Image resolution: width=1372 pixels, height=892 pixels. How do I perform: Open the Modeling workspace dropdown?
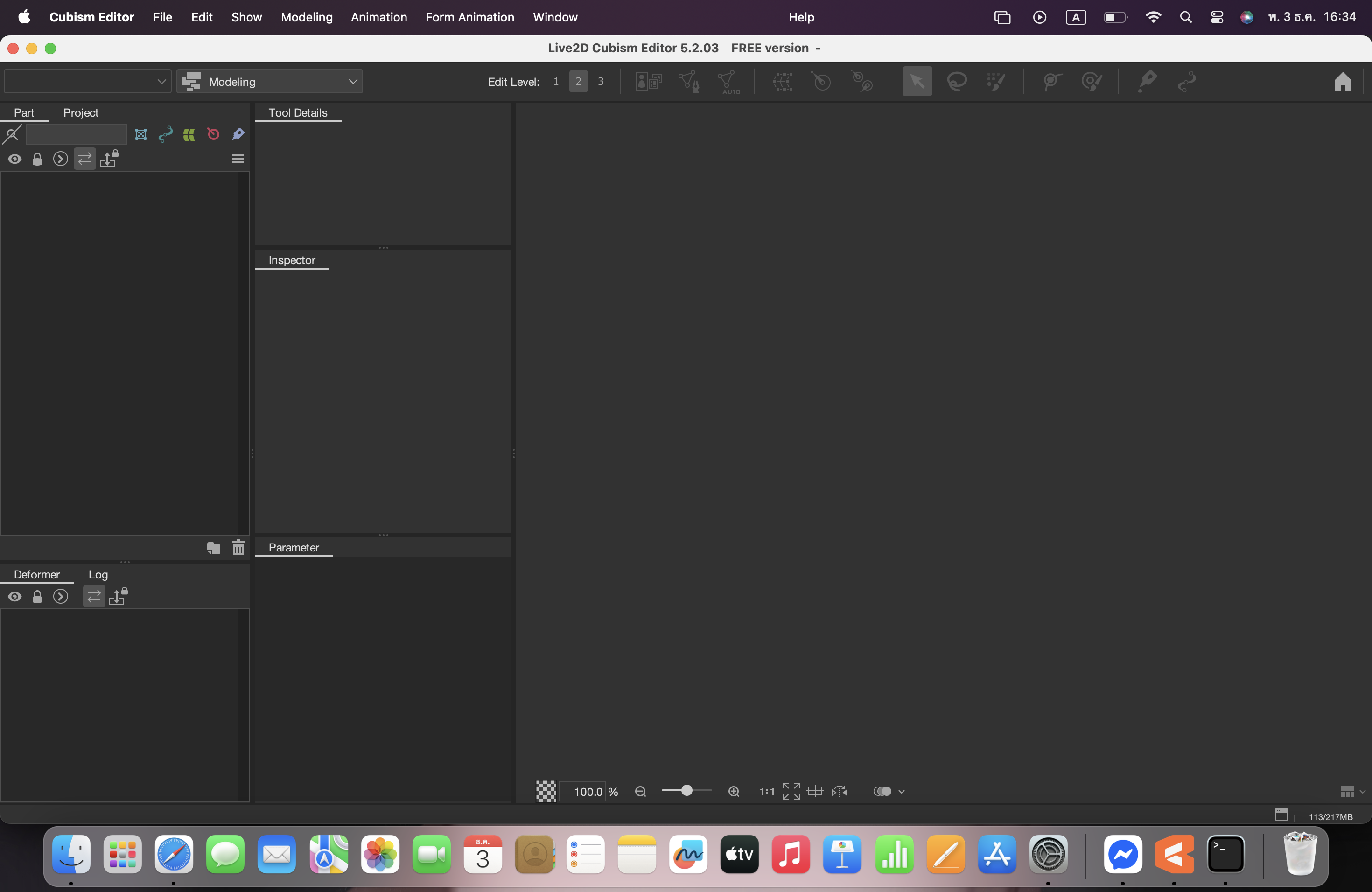(269, 81)
